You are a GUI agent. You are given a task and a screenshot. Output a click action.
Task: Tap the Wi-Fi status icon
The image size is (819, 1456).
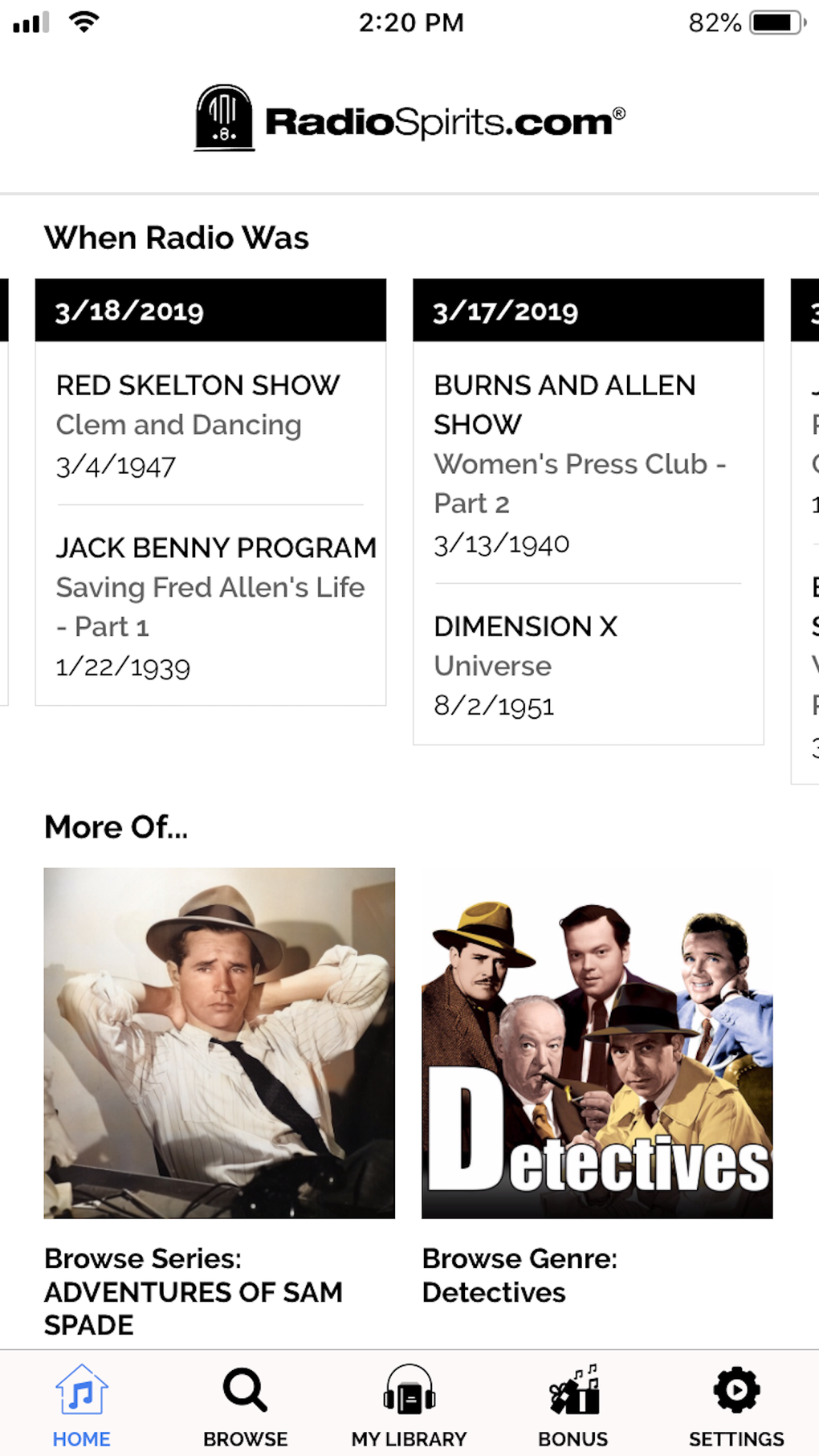[84, 22]
